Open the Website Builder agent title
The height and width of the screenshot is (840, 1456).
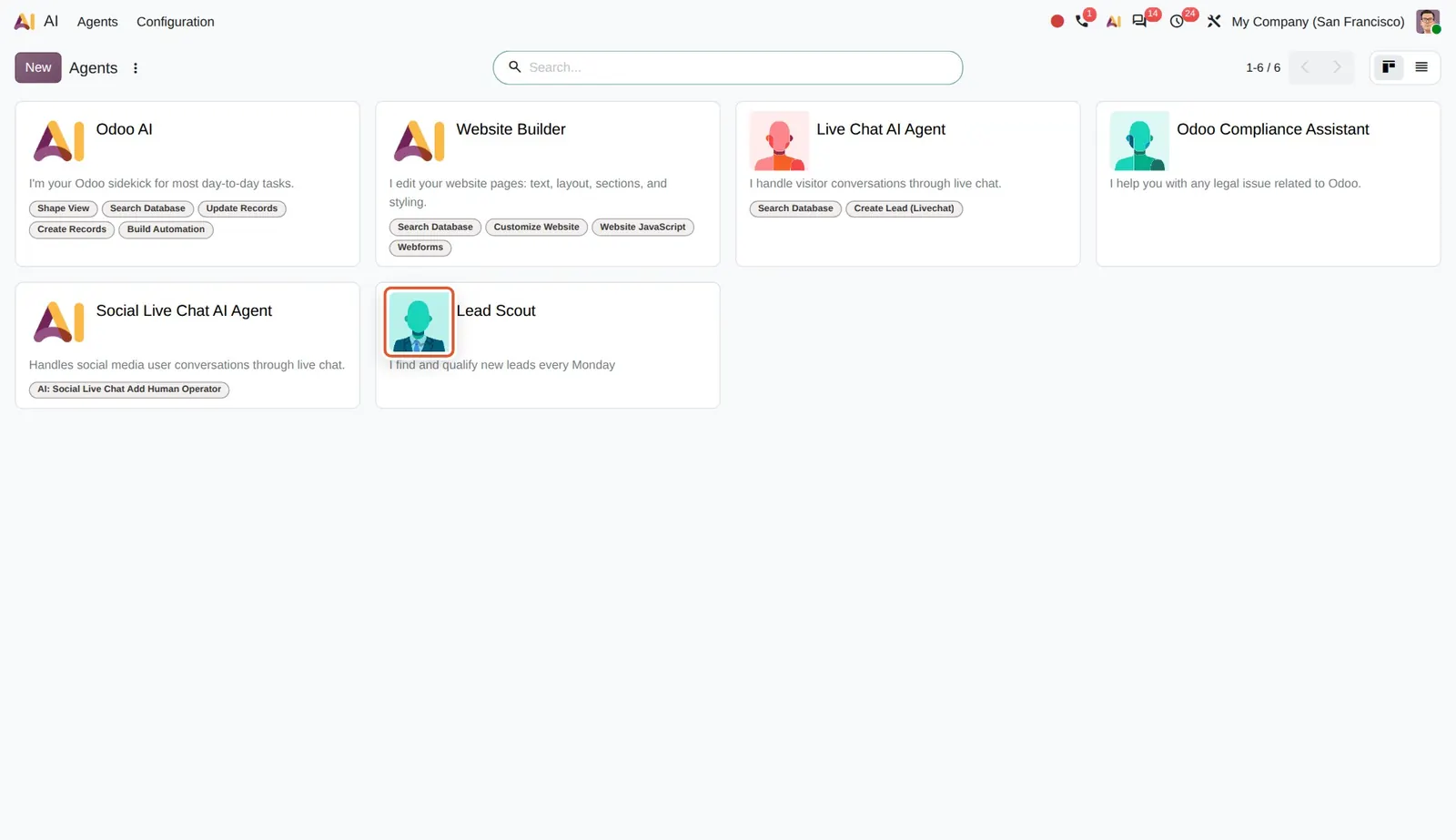click(511, 129)
